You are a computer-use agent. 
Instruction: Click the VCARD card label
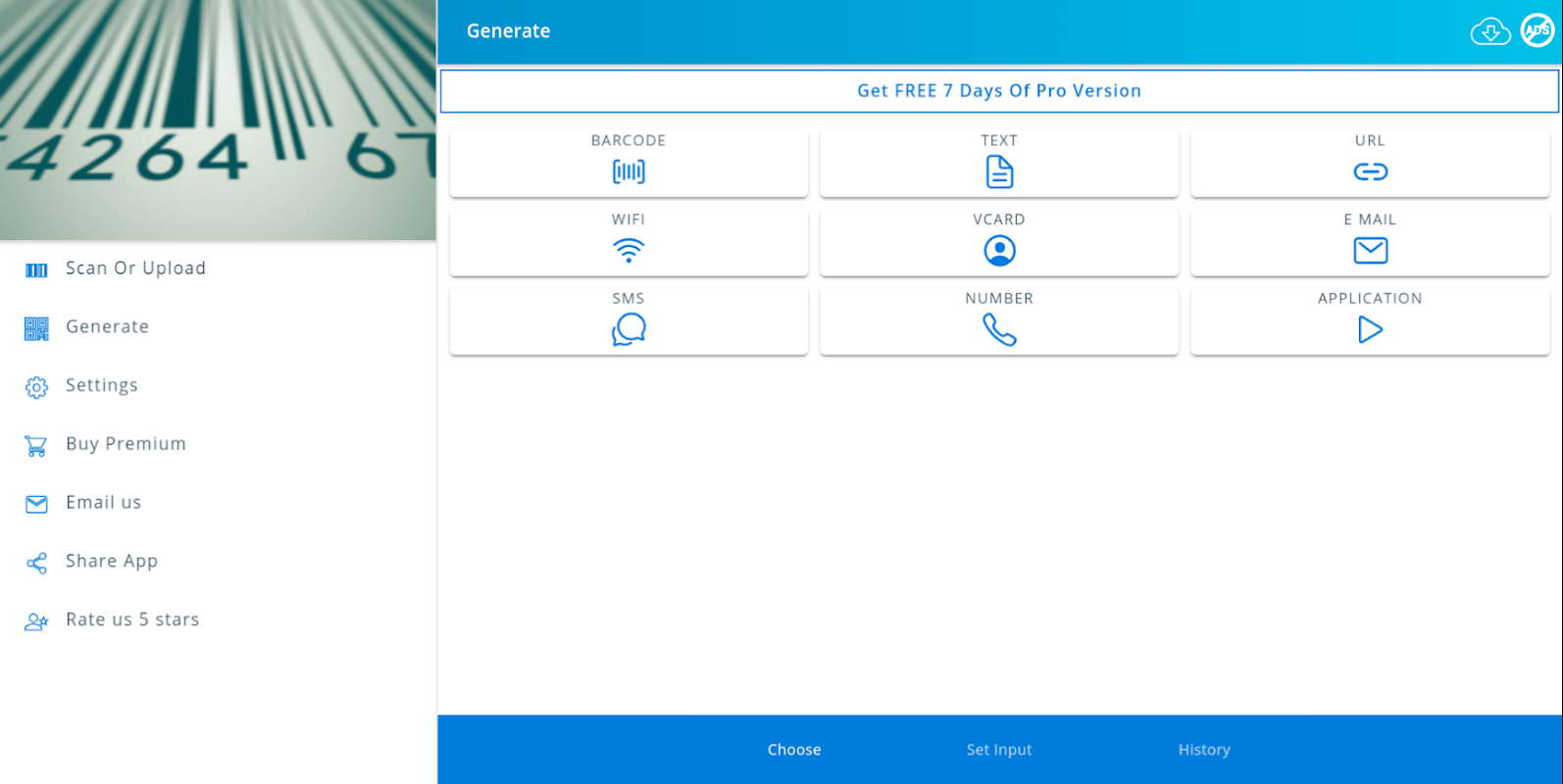[x=999, y=220]
